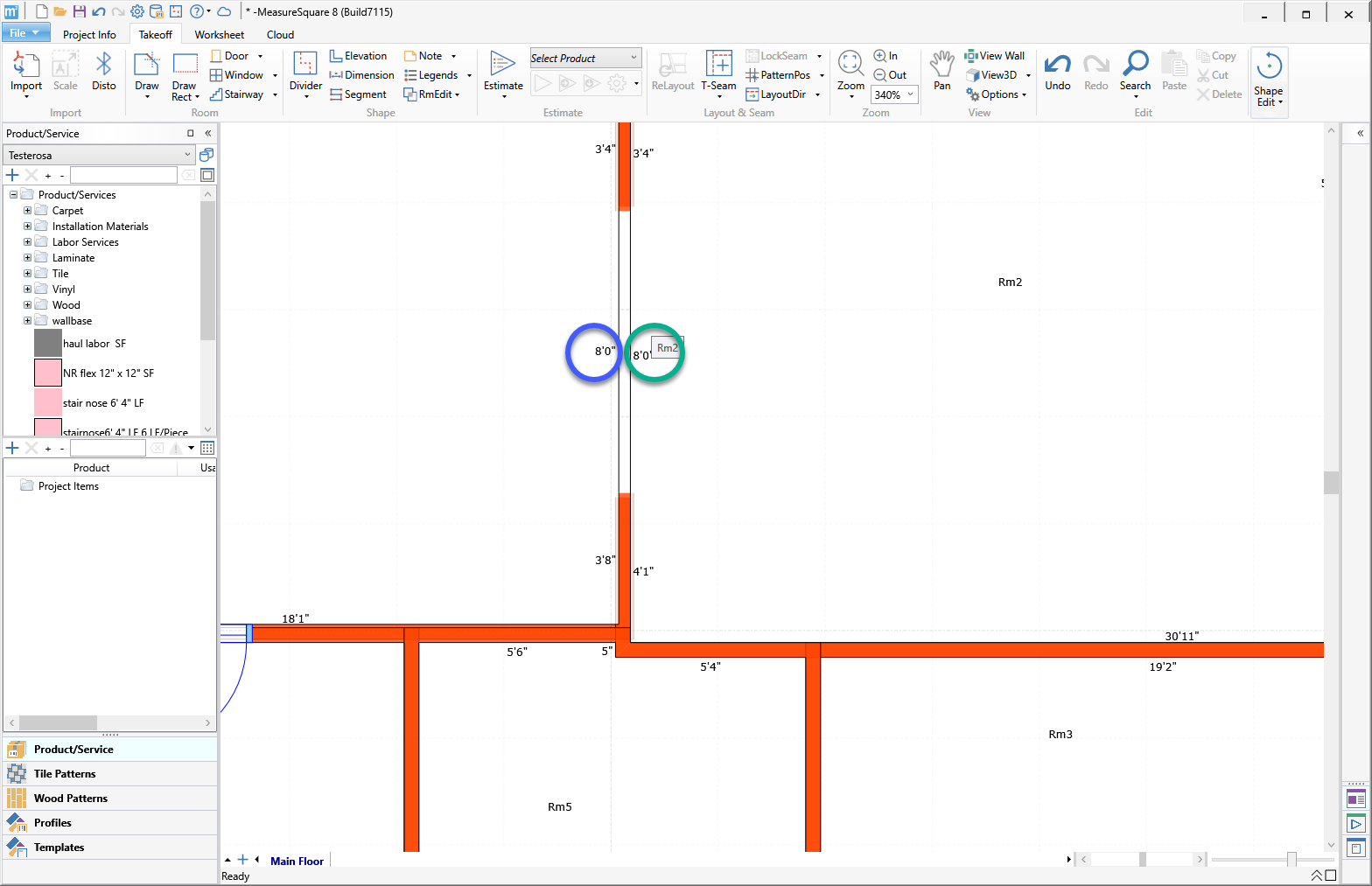1372x886 pixels.
Task: Open settings gear in title bar
Action: pos(137,12)
